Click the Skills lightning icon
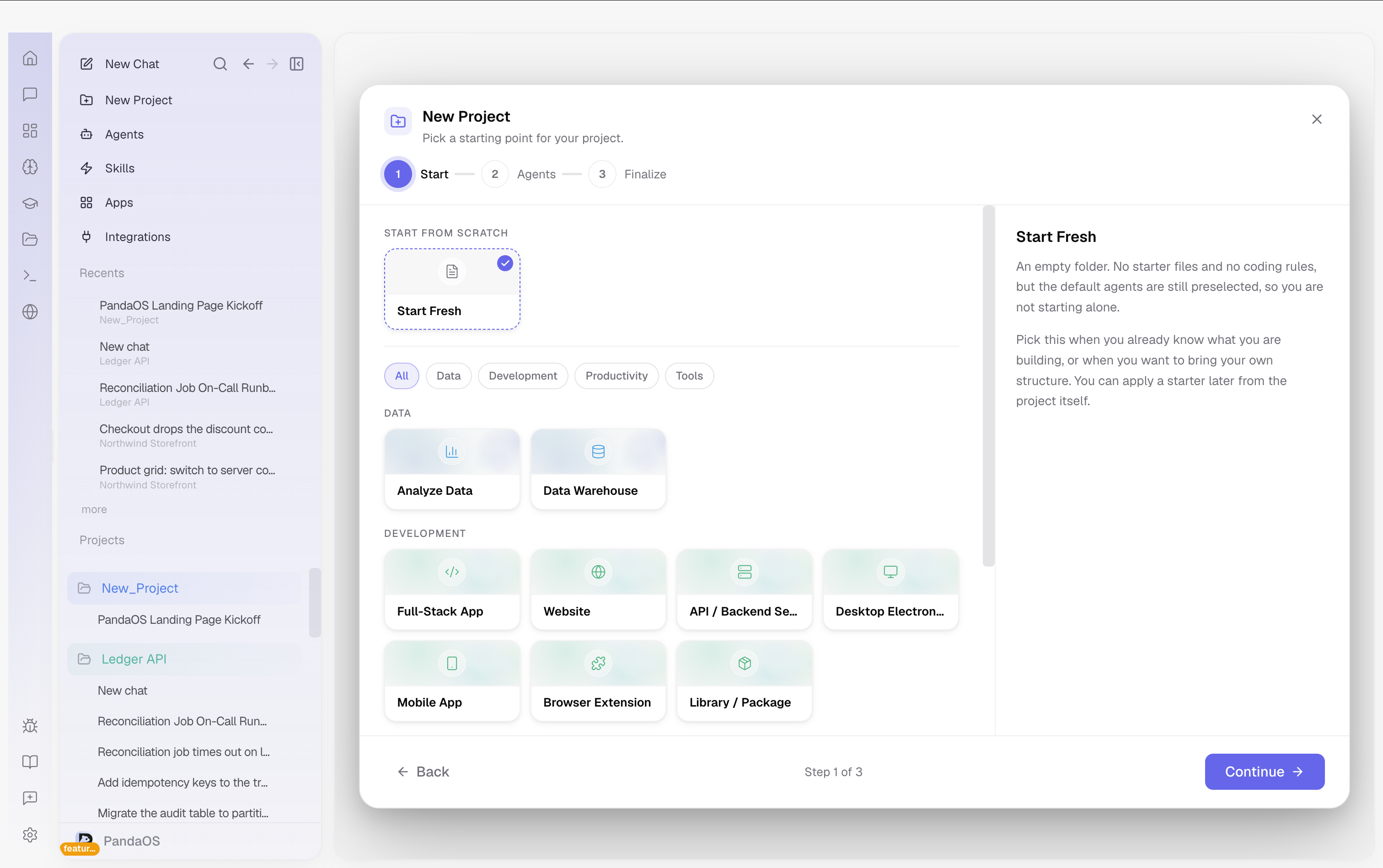This screenshot has height=868, width=1383. pyautogui.click(x=86, y=168)
